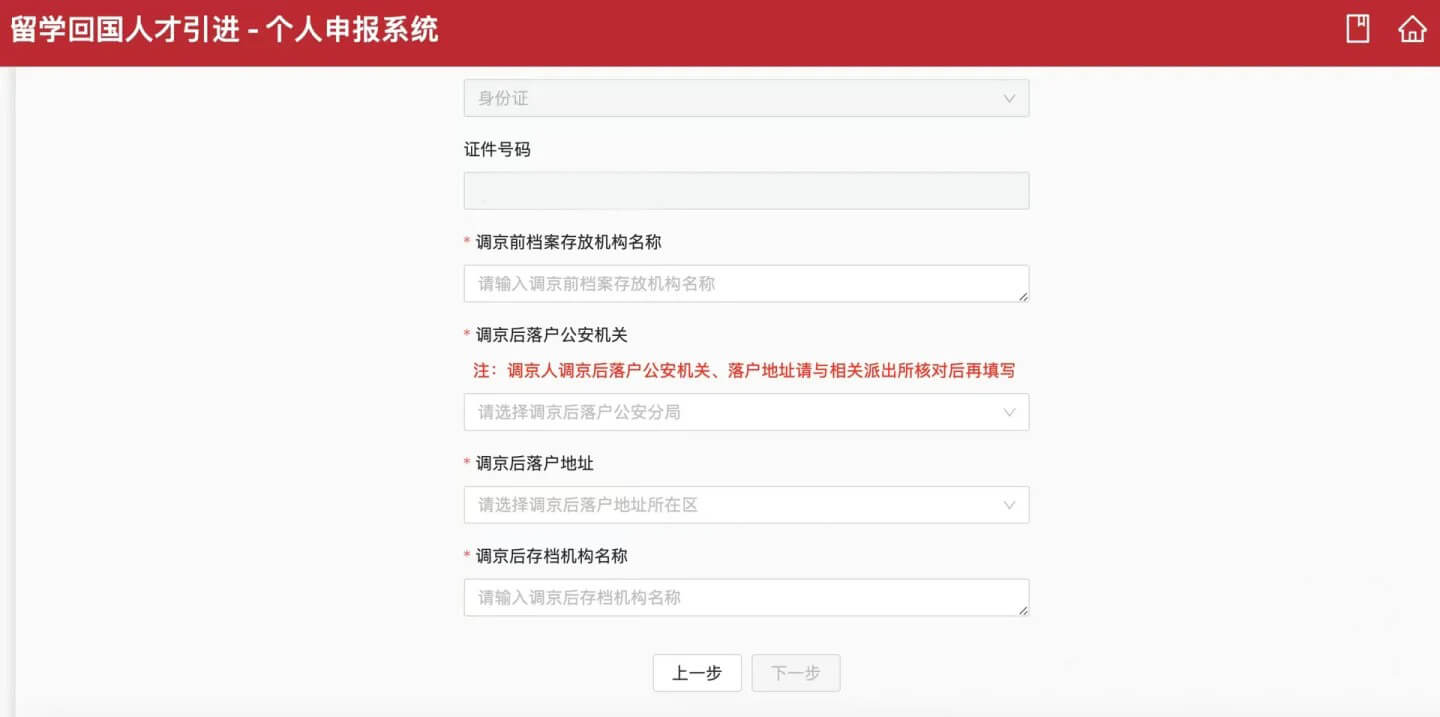Screen dimensions: 1440x717
Task: Open the guide book icon in header
Action: [x=1357, y=29]
